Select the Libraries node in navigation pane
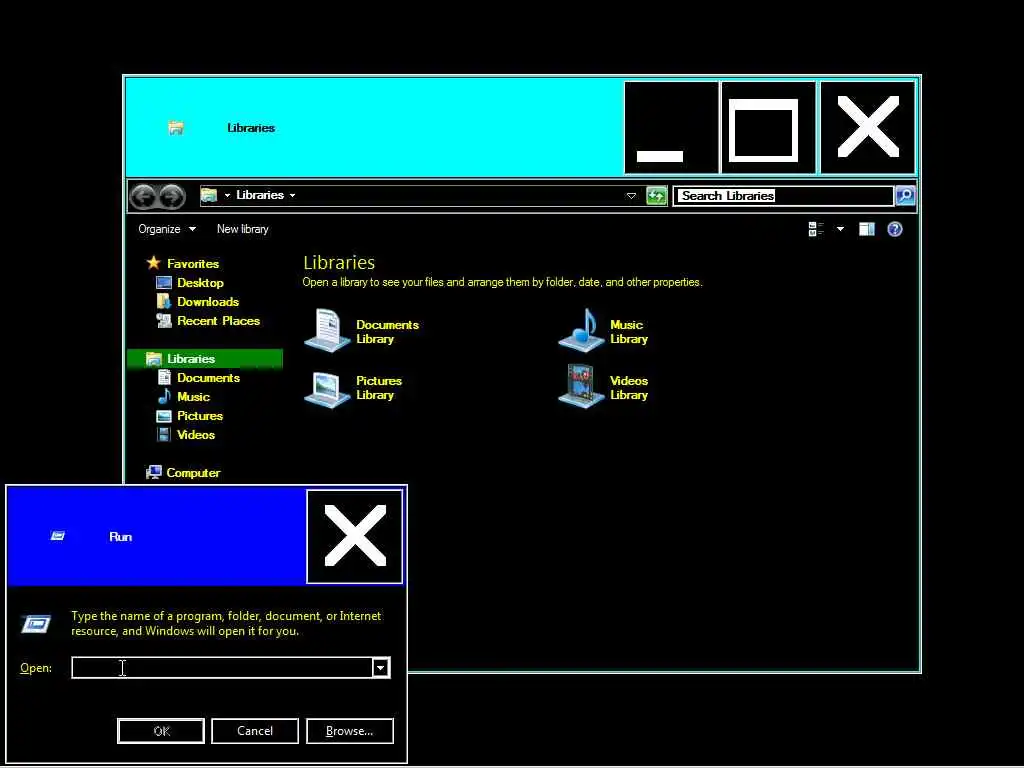The height and width of the screenshot is (768, 1024). click(x=205, y=359)
